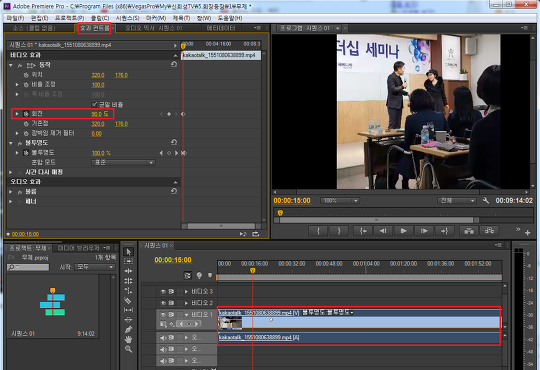Click the Extract button in program monitor
This screenshot has width=540, height=370.
(490, 231)
